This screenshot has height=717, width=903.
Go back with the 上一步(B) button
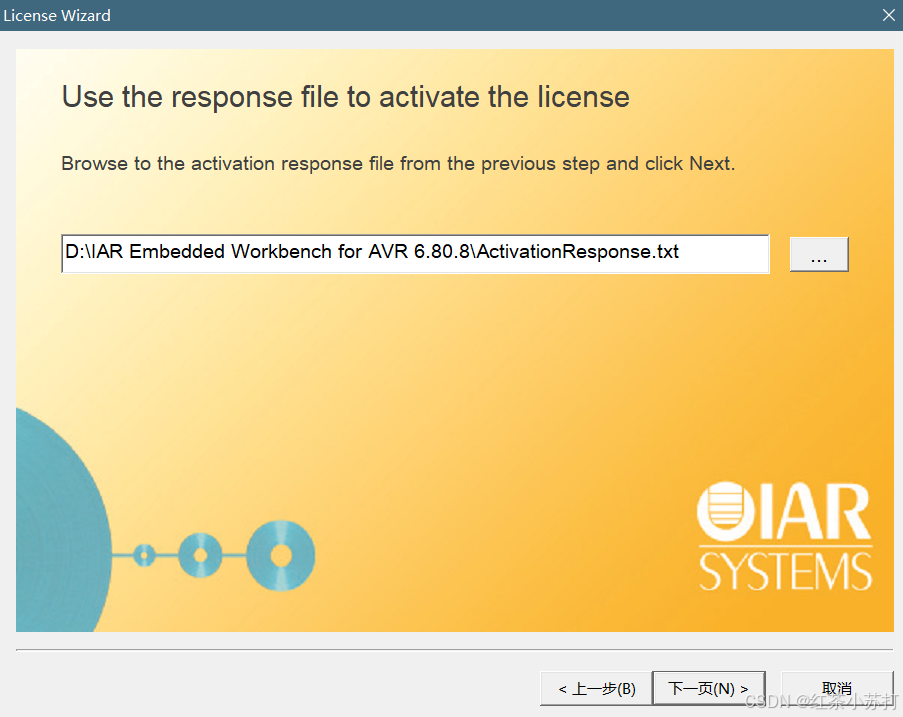596,688
